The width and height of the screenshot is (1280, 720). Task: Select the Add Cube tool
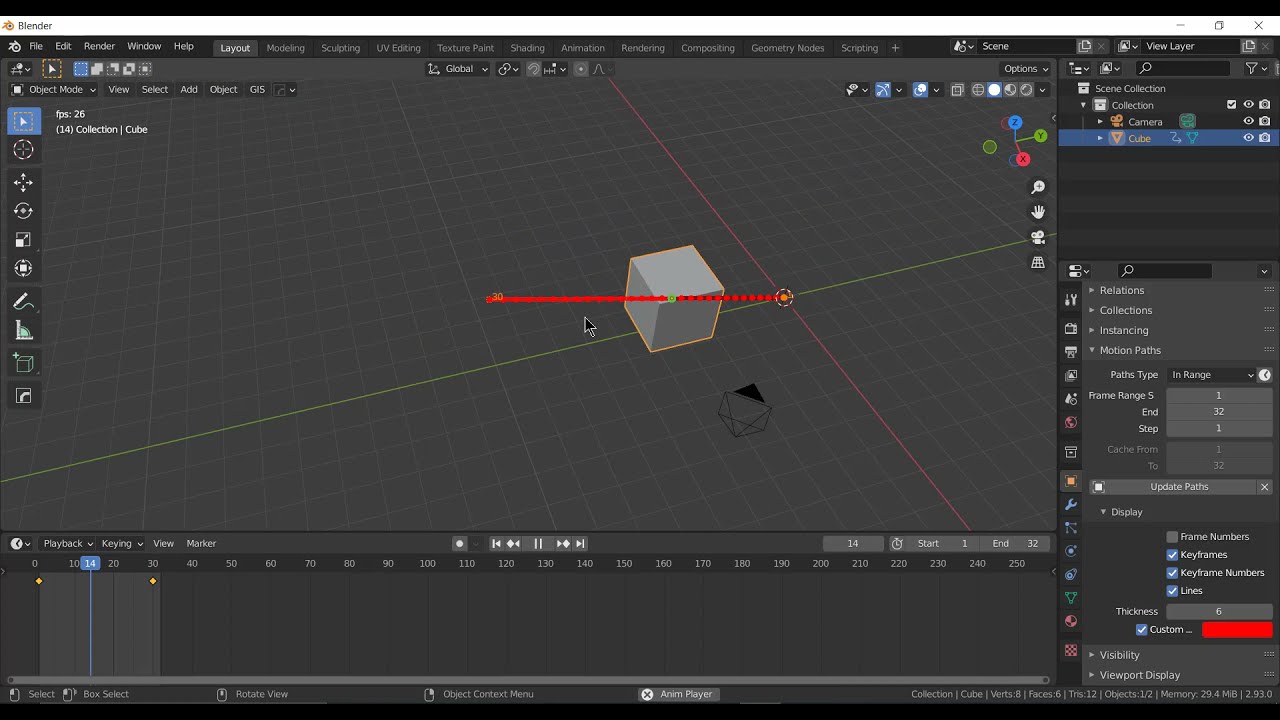(23, 364)
